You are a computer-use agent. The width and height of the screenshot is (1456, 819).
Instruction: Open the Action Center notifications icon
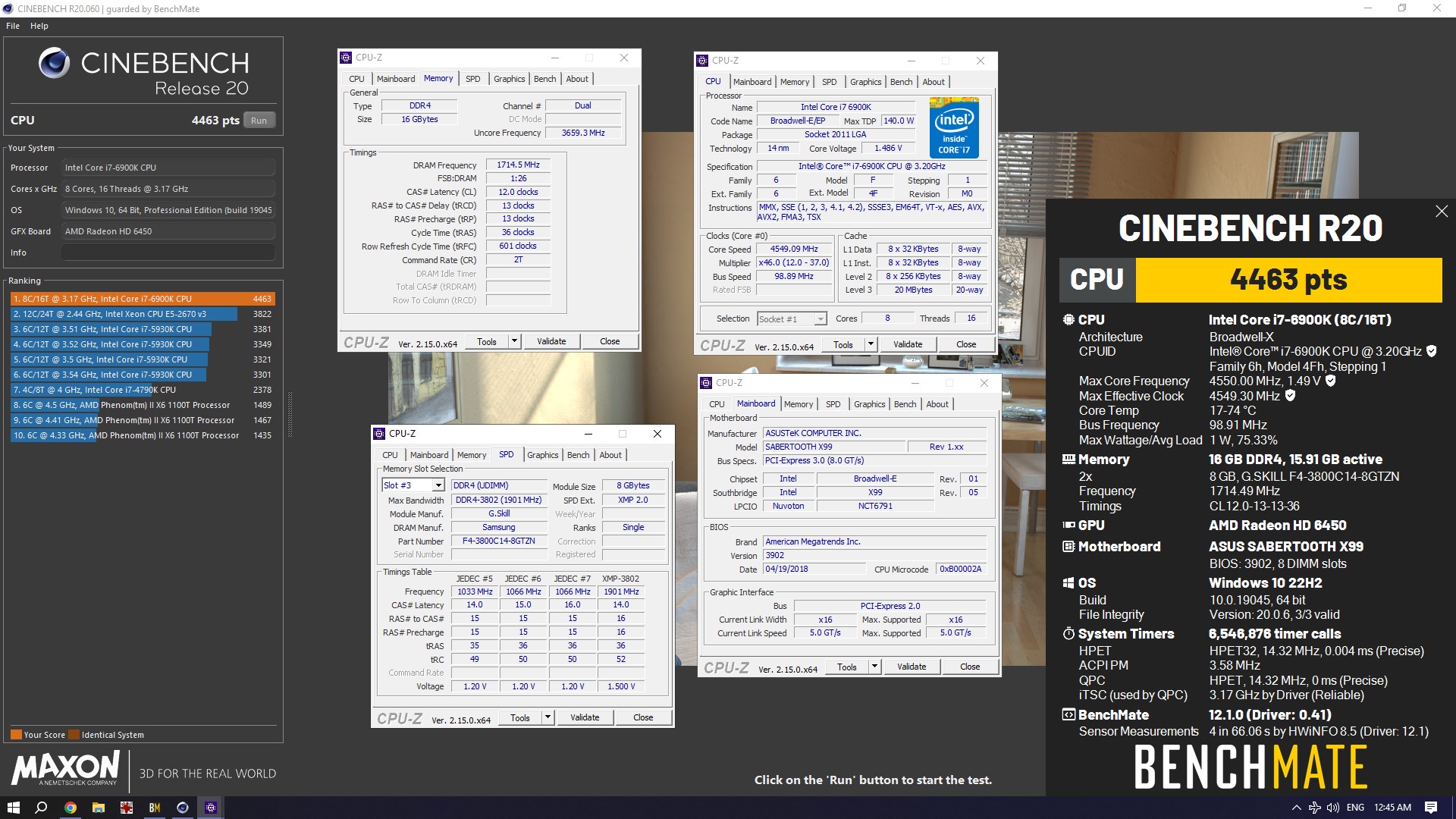[1431, 808]
